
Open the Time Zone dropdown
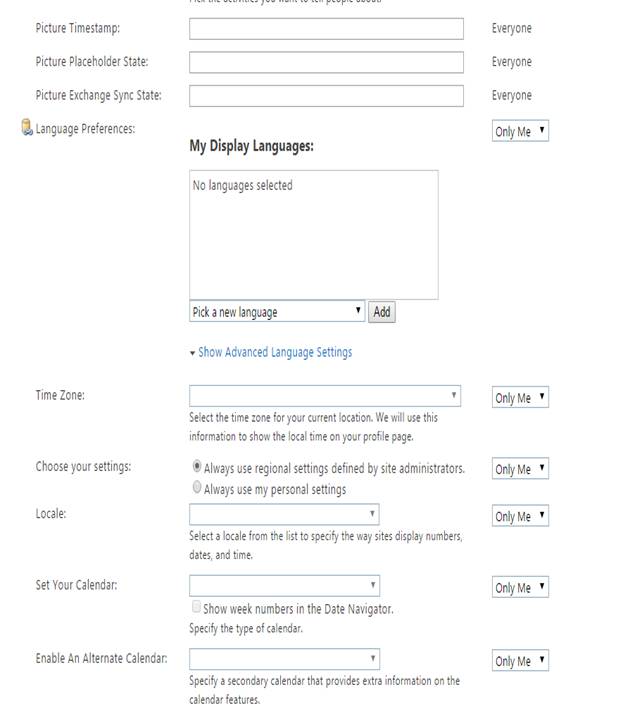point(325,396)
